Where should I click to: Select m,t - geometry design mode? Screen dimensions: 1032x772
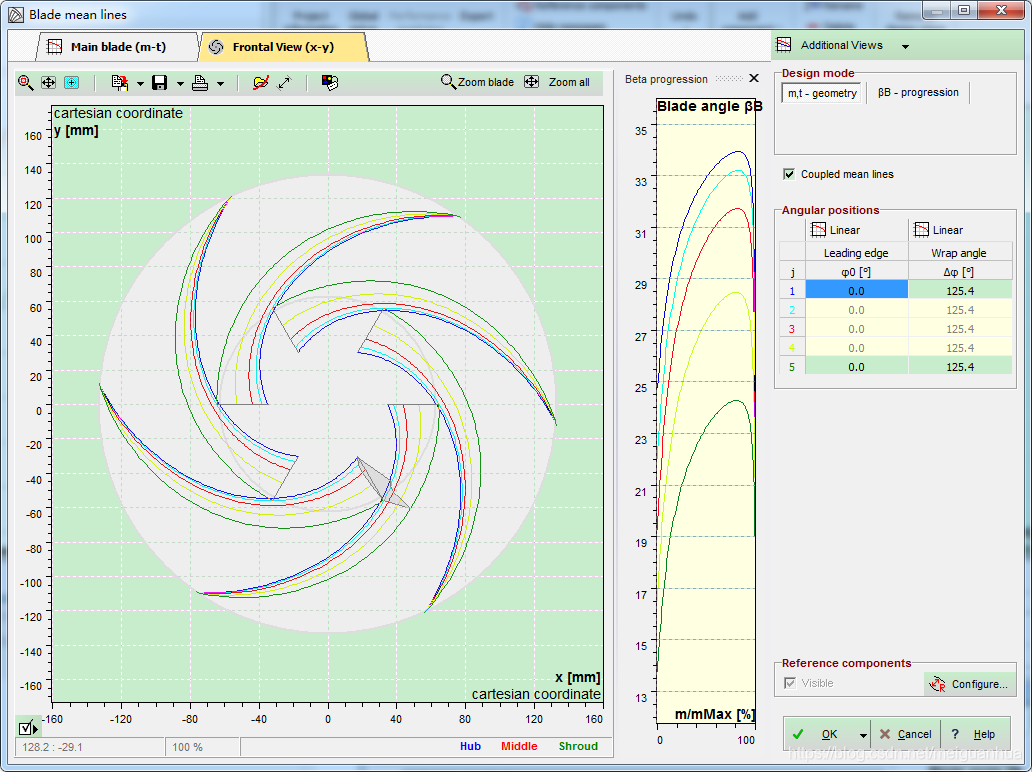pyautogui.click(x=822, y=93)
